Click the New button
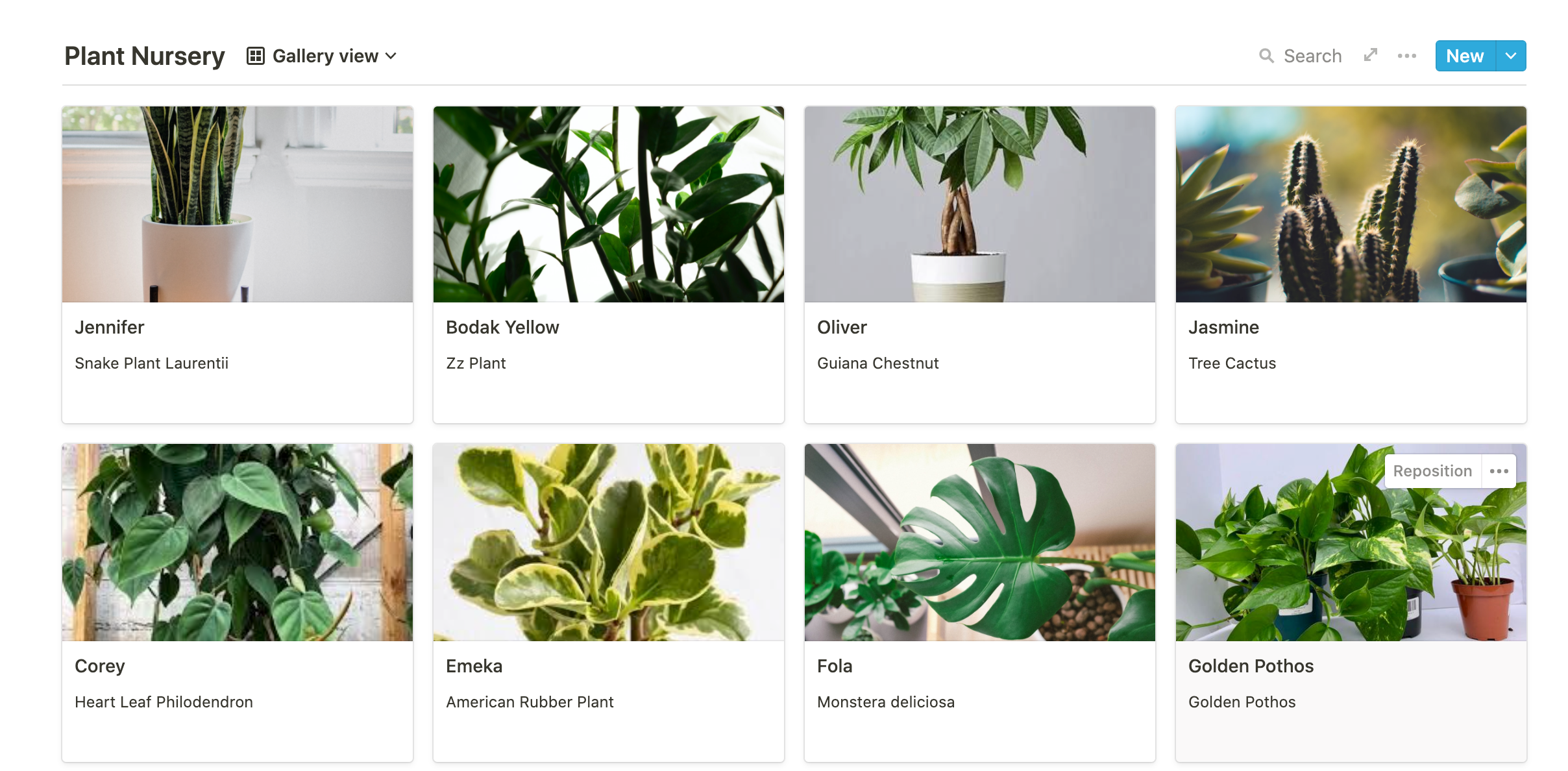Viewport: 1568px width, 771px height. [1465, 56]
